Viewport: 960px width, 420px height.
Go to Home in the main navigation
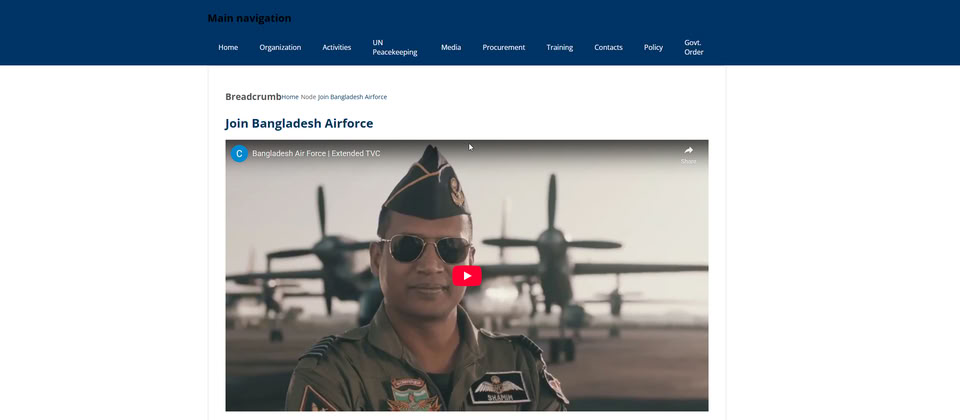(228, 47)
